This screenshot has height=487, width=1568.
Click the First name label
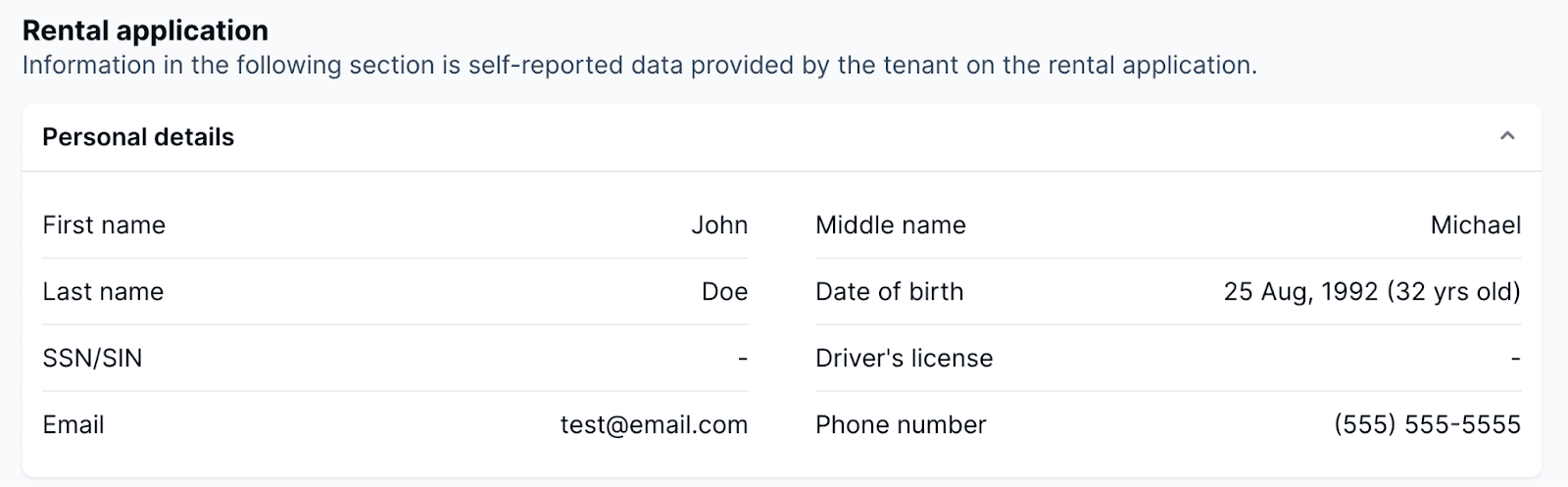click(104, 225)
